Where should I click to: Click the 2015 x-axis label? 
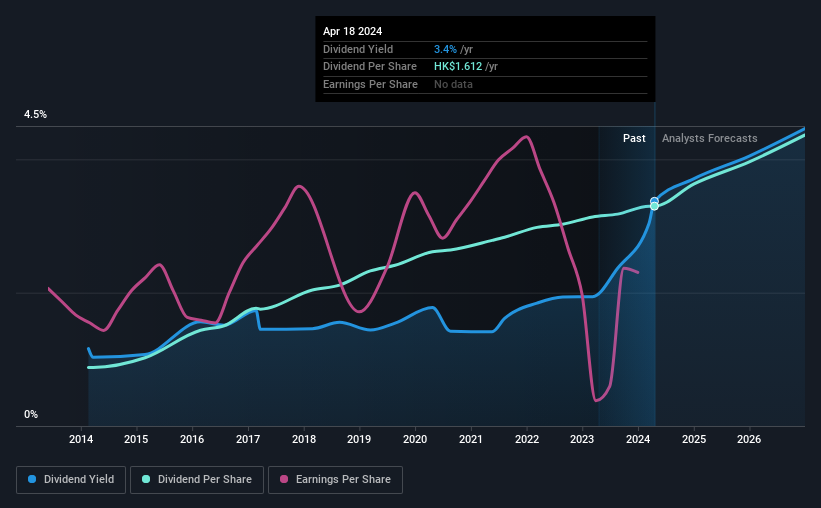coord(136,439)
